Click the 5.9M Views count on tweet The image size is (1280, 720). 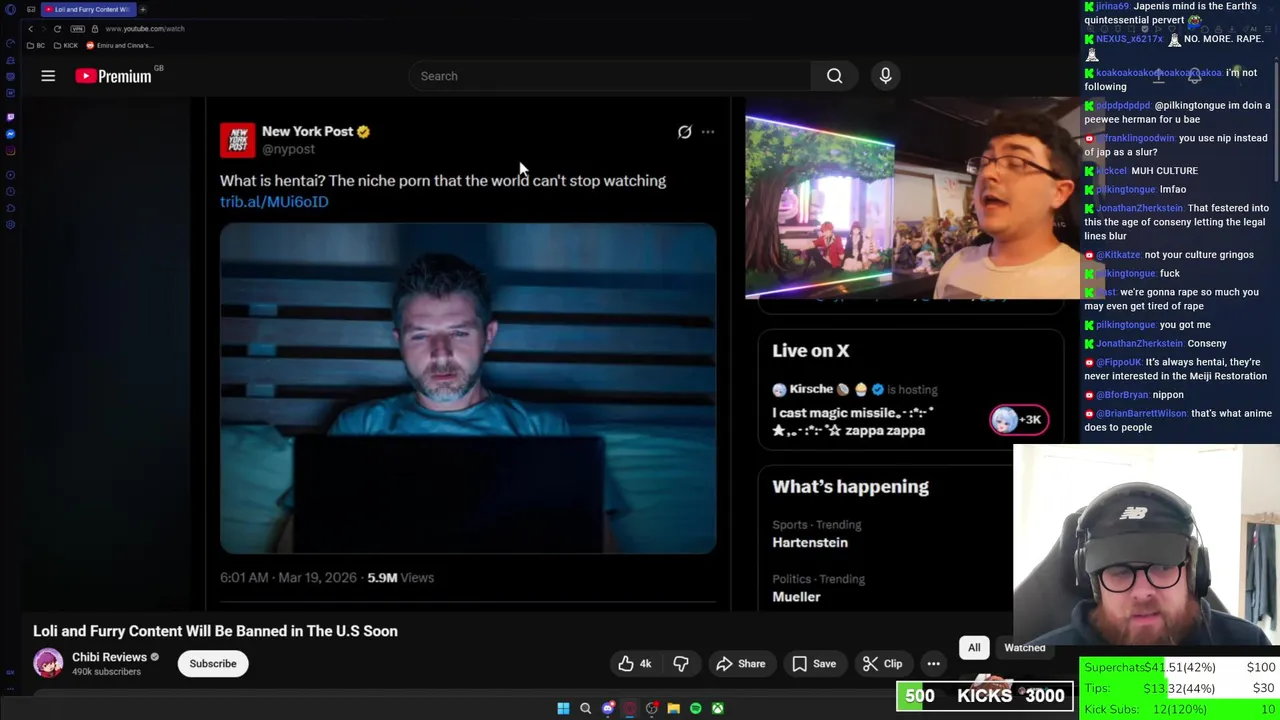click(x=400, y=577)
